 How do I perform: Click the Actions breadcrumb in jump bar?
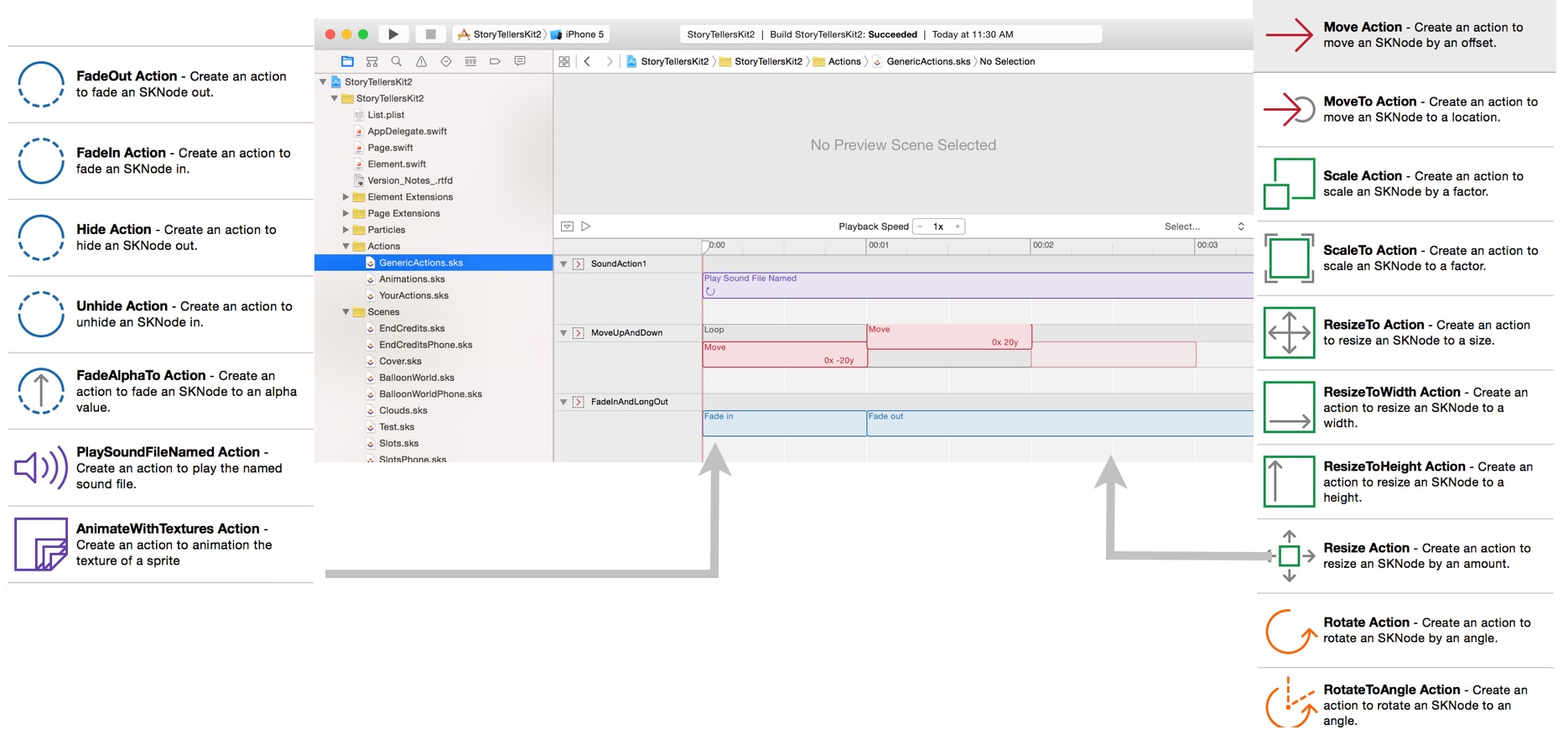point(844,61)
